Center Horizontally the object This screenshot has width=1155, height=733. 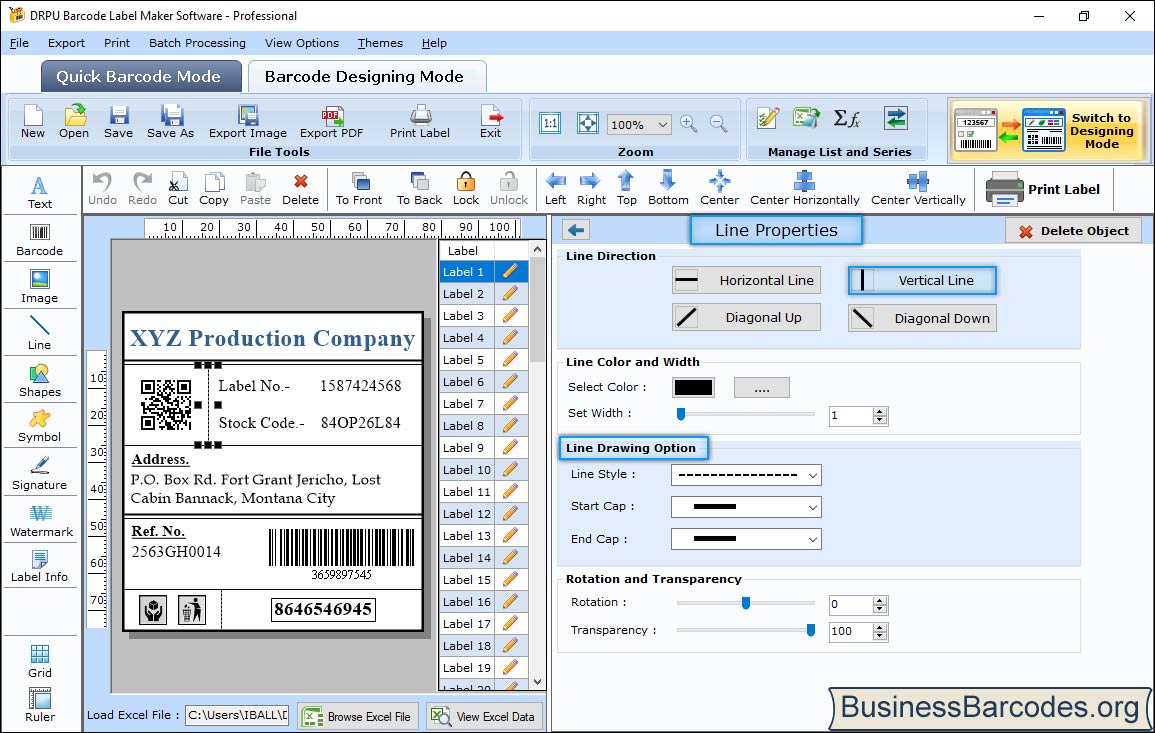click(804, 189)
